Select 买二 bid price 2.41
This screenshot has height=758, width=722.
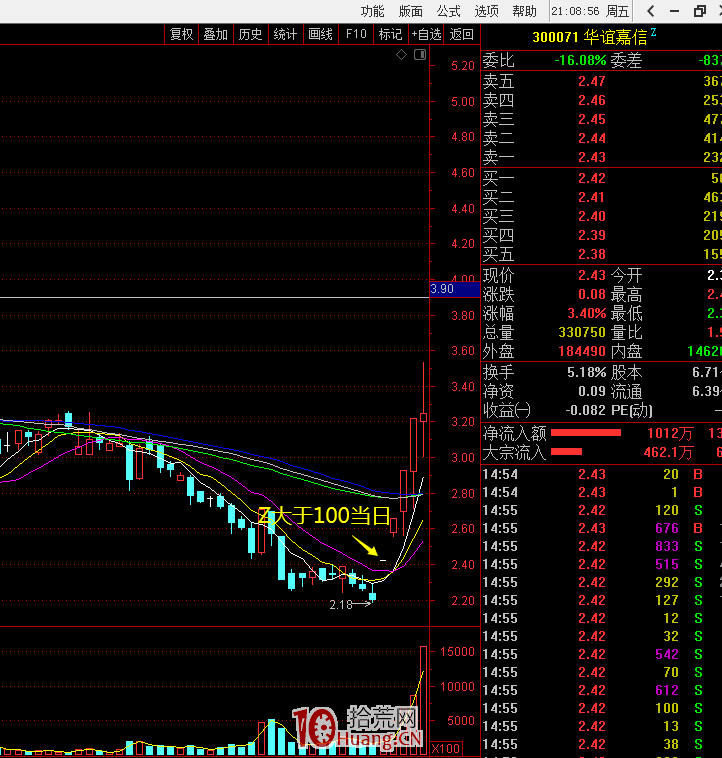pyautogui.click(x=592, y=197)
